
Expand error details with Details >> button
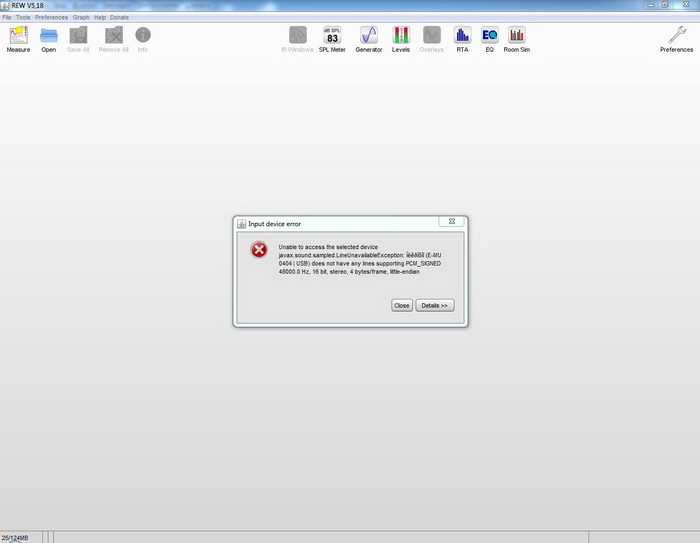pyautogui.click(x=435, y=305)
